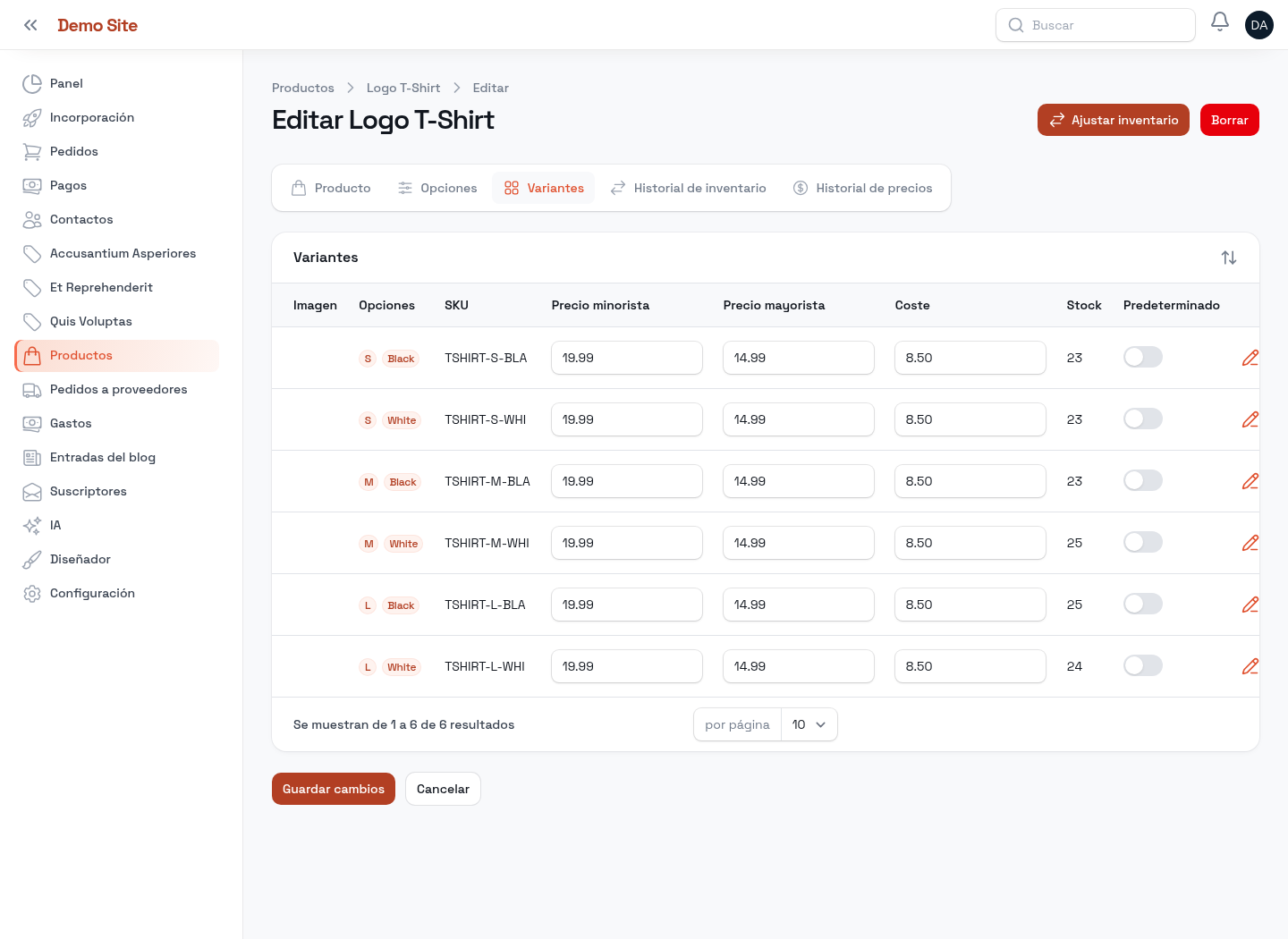Toggle default for TSHIRT-M-WHI variant
This screenshot has height=939, width=1288.
[x=1143, y=542]
